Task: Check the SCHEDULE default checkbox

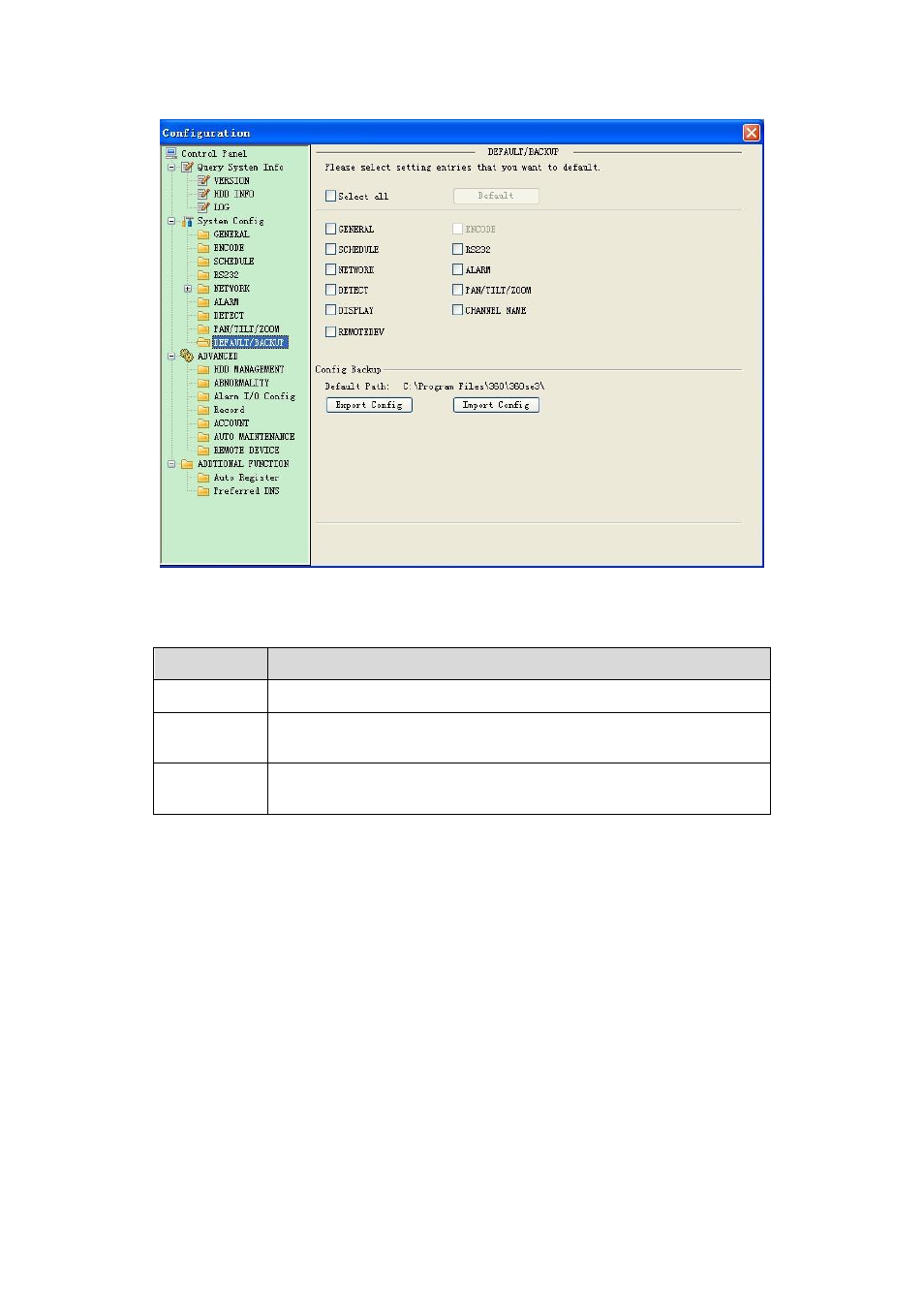Action: tap(330, 249)
